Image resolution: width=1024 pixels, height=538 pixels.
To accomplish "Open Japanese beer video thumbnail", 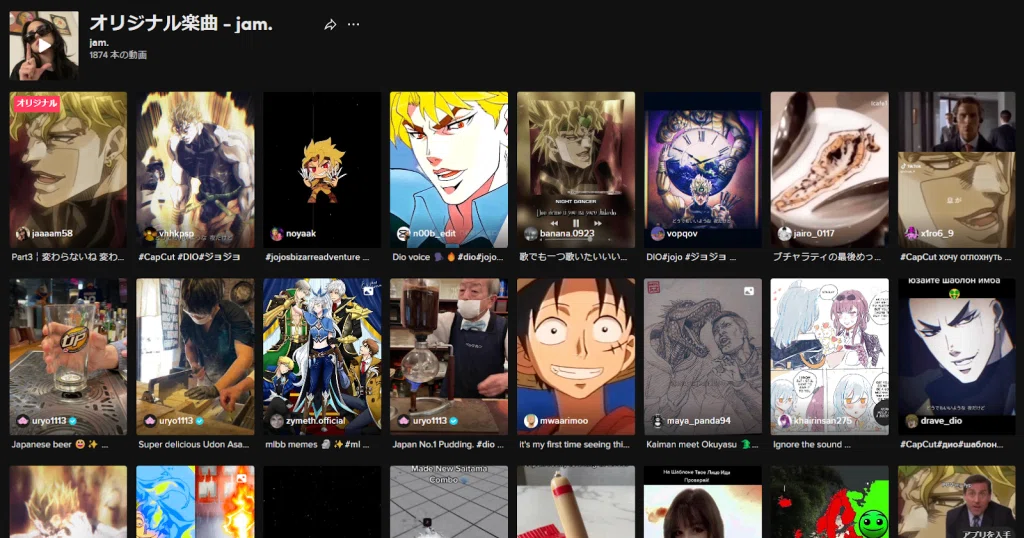I will [68, 356].
